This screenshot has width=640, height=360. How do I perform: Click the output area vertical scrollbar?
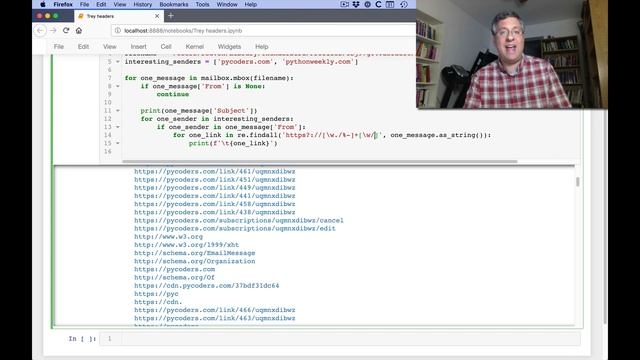click(x=578, y=182)
